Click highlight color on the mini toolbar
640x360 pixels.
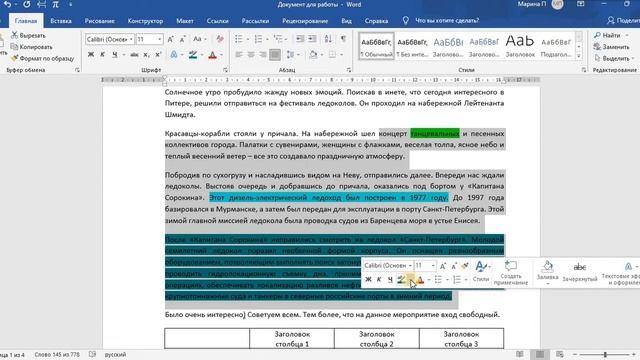point(402,280)
